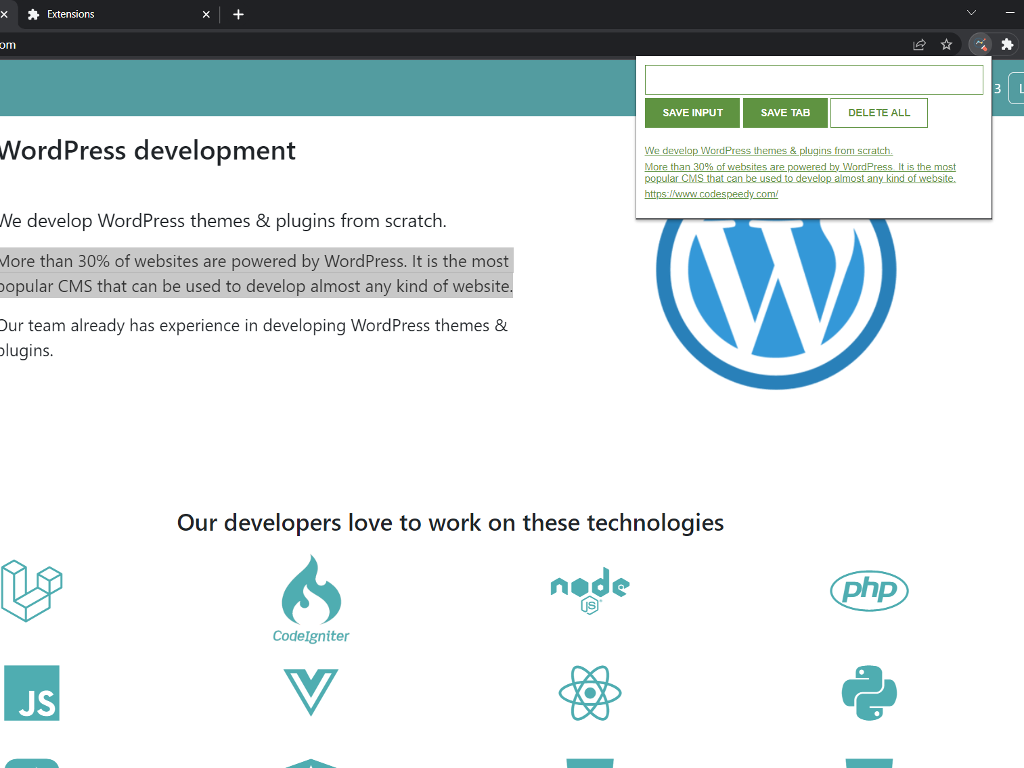Click the Vue.js technology icon
This screenshot has width=1024, height=768.
tap(311, 692)
